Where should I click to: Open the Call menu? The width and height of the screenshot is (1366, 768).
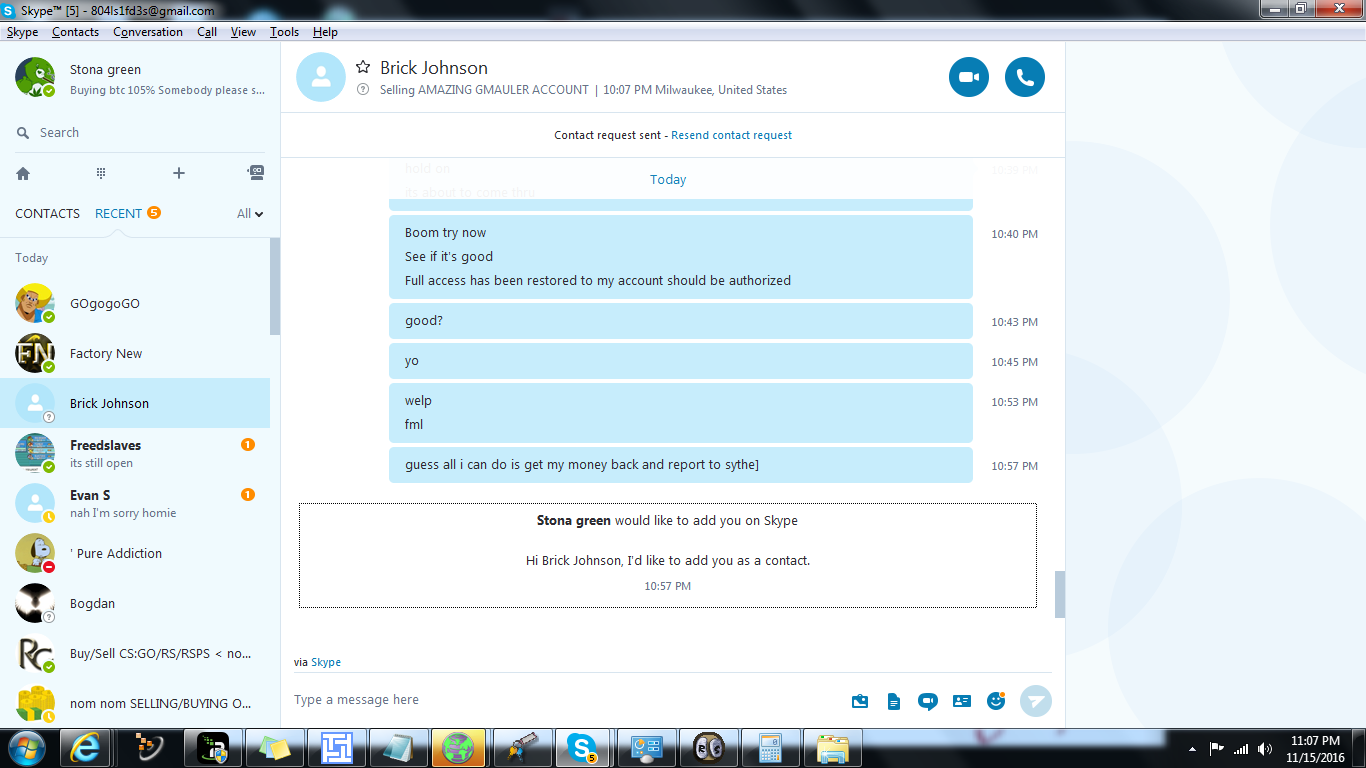click(x=207, y=32)
